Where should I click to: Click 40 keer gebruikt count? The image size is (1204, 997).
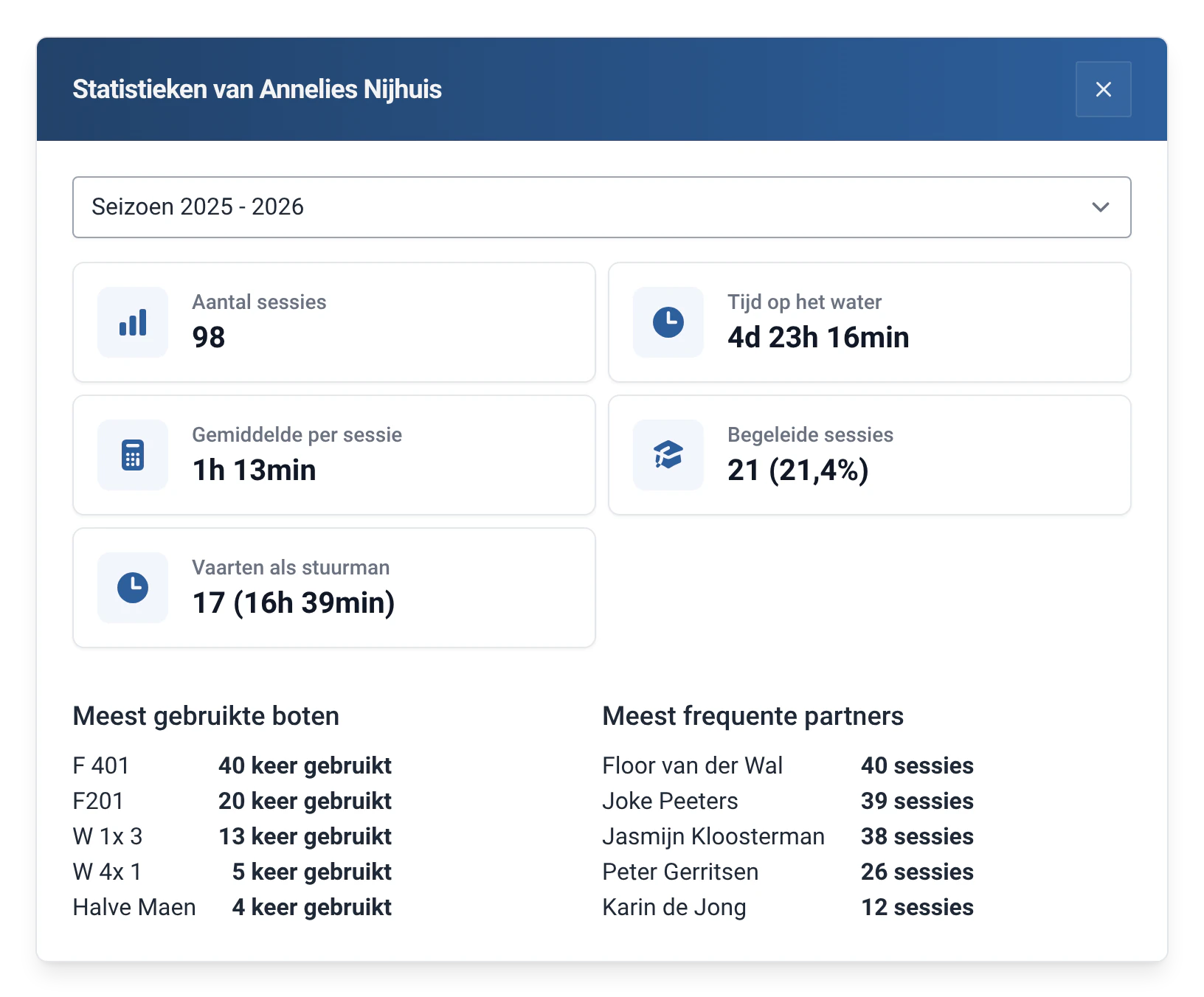[x=305, y=765]
